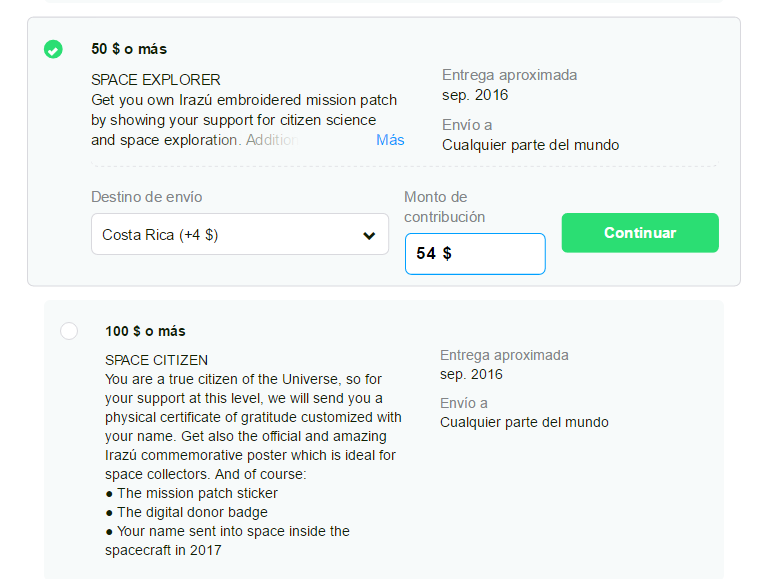The width and height of the screenshot is (766, 579).
Task: Click the "Monto de contribución" label
Action: point(444,207)
